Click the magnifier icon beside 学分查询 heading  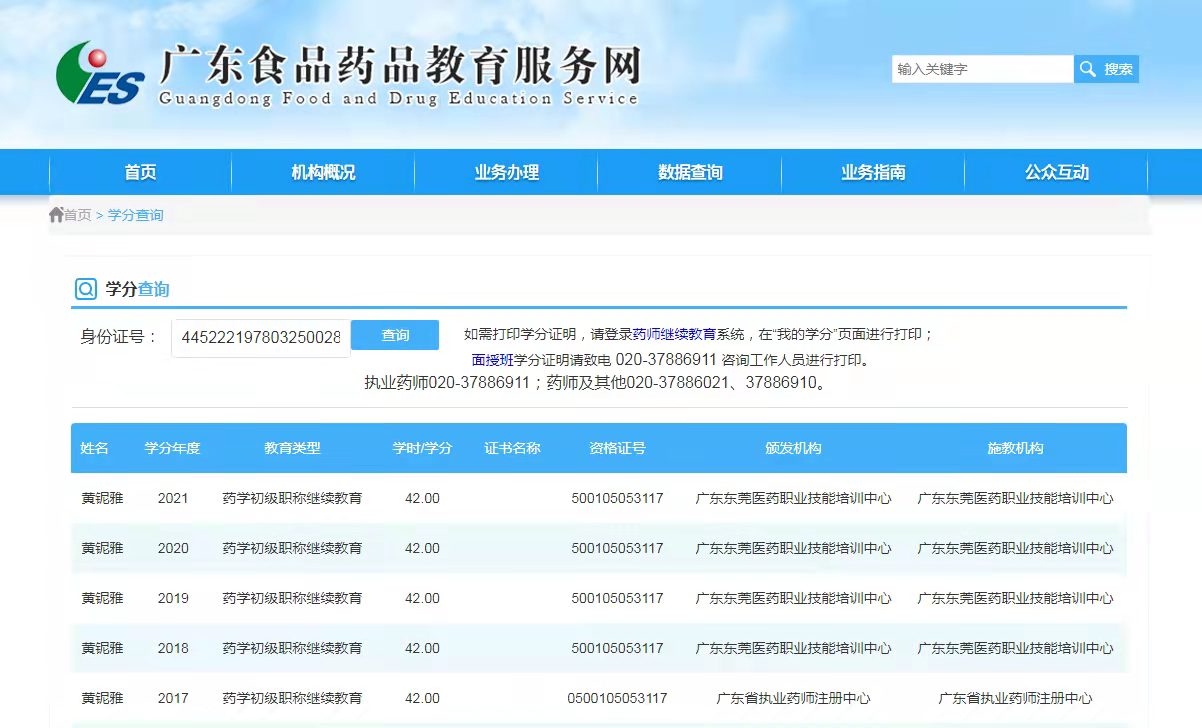(86, 289)
